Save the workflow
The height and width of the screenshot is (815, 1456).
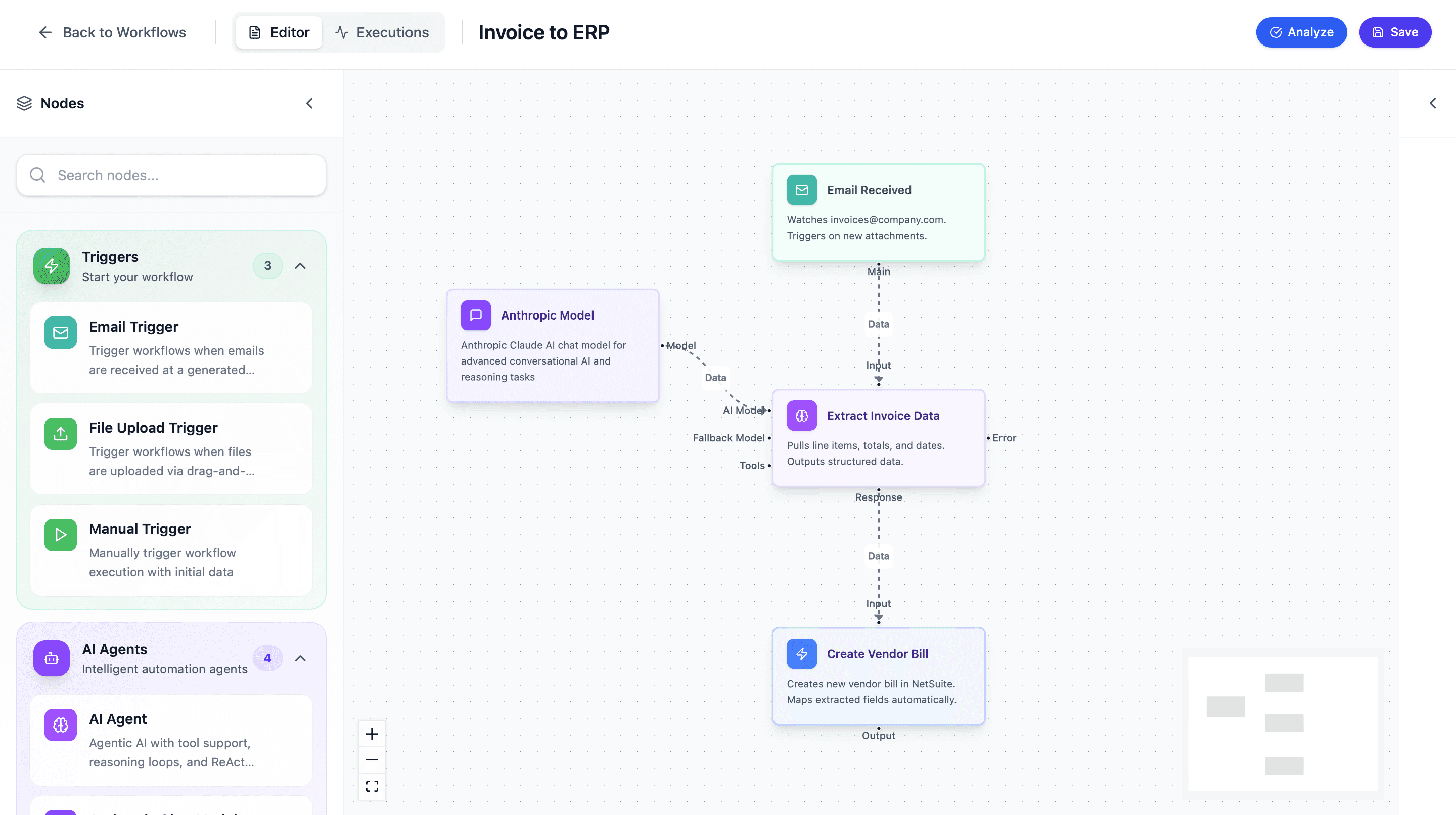point(1395,33)
